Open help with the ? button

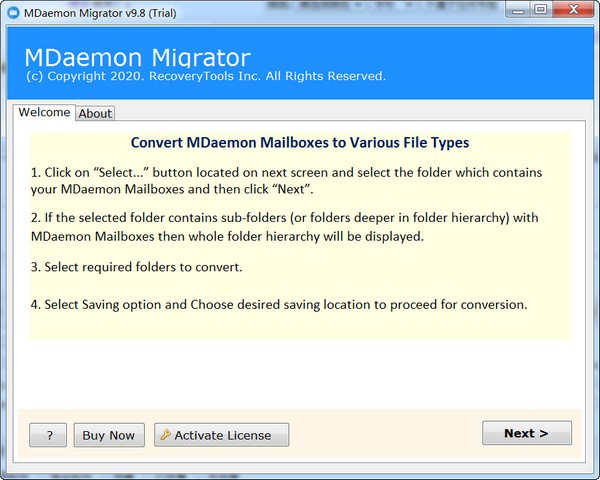48,435
